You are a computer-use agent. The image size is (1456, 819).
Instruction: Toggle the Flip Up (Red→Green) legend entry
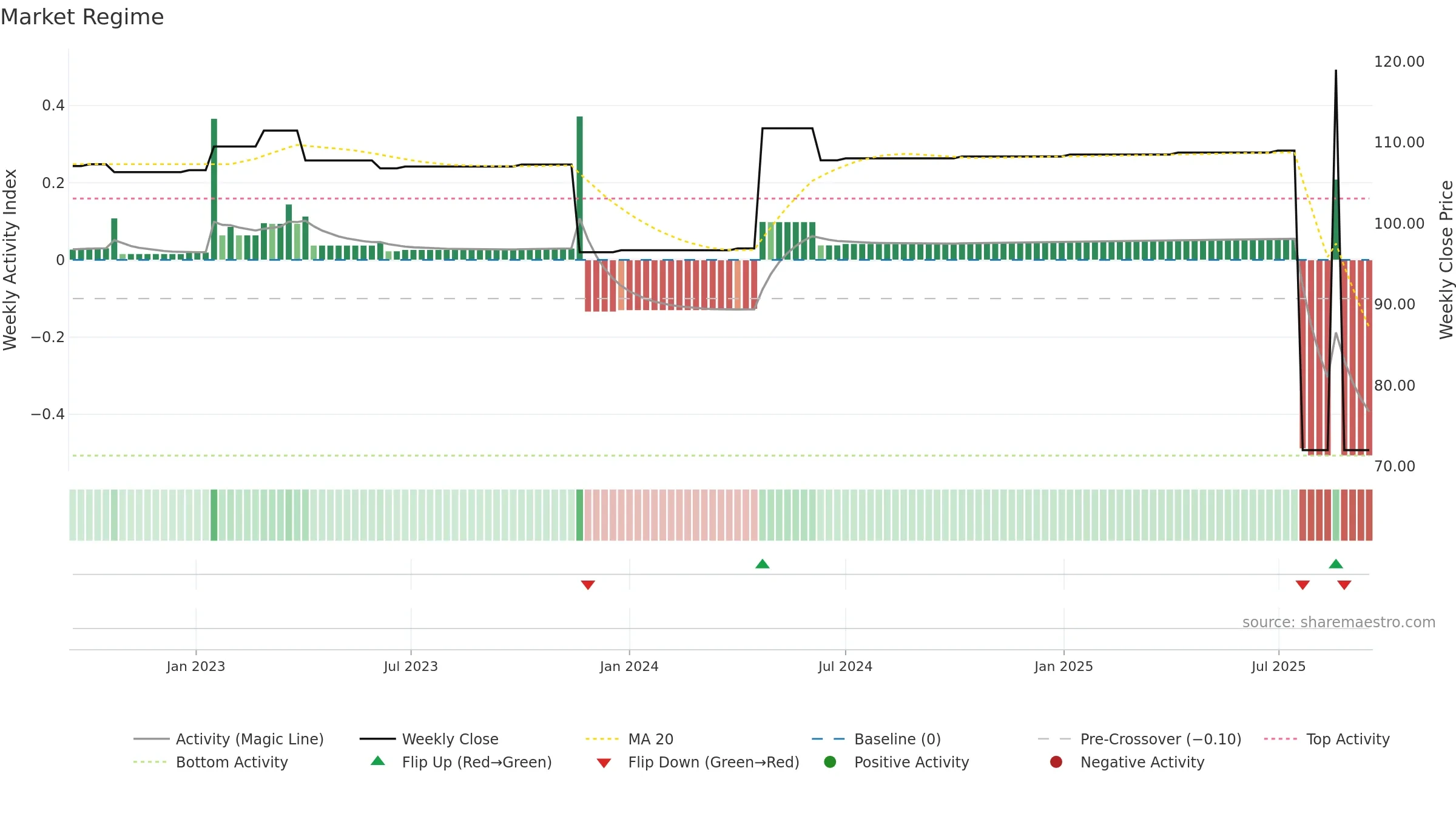(x=461, y=762)
